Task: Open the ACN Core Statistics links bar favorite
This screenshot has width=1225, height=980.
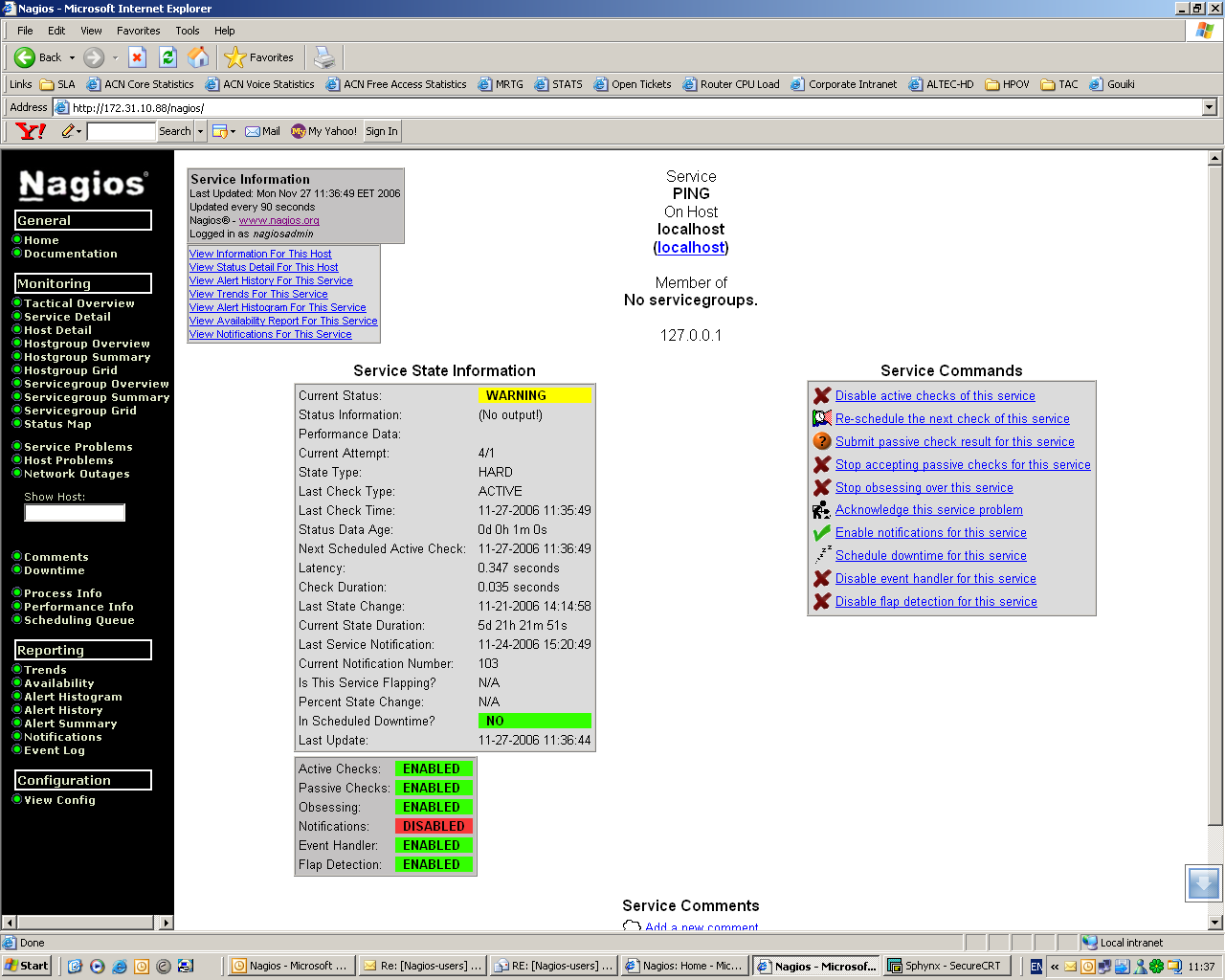Action: coord(140,84)
